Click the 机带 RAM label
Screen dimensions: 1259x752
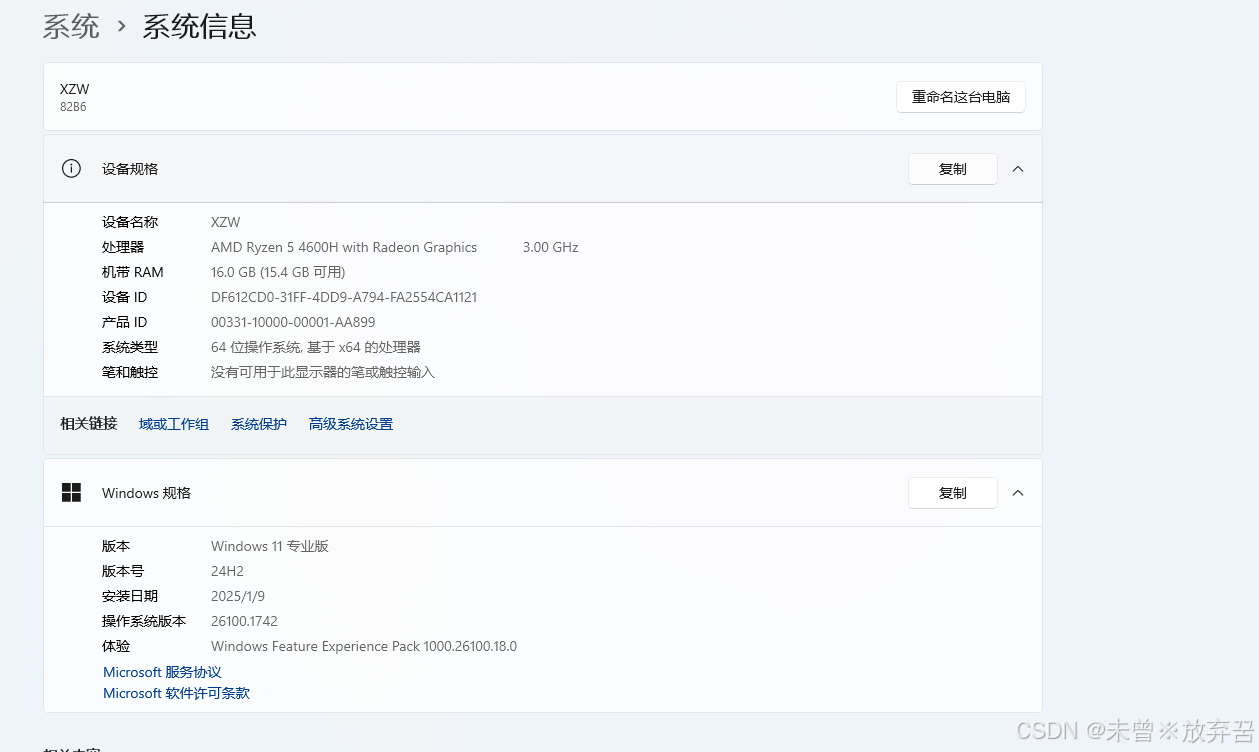(133, 272)
